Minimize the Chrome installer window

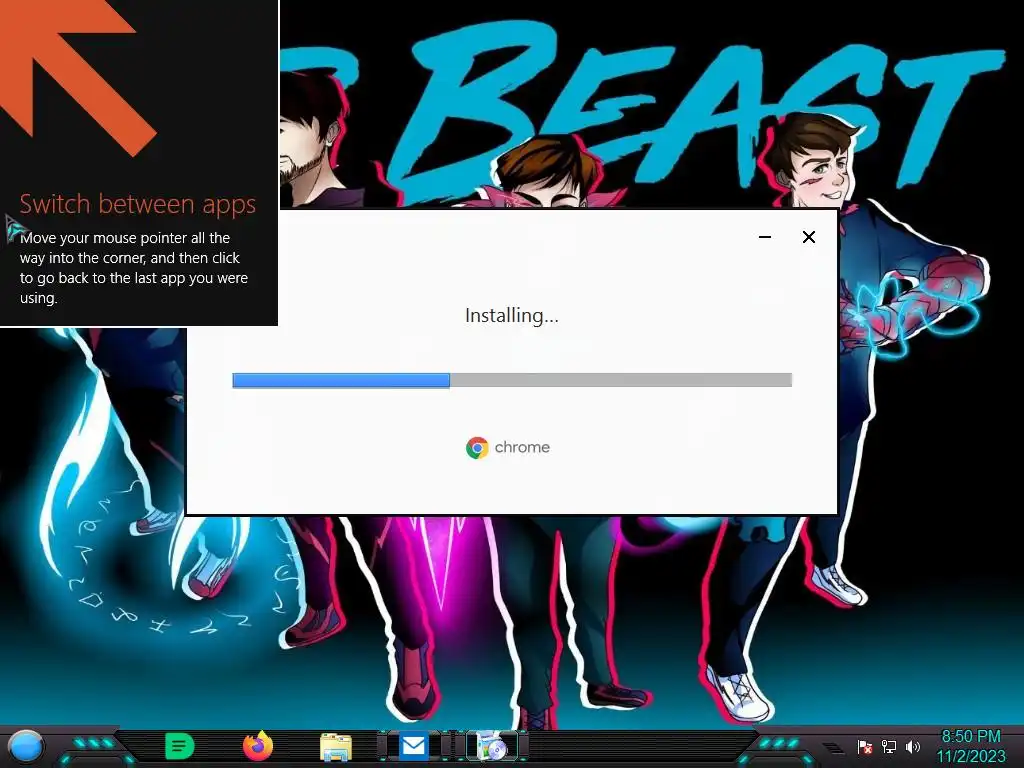765,237
